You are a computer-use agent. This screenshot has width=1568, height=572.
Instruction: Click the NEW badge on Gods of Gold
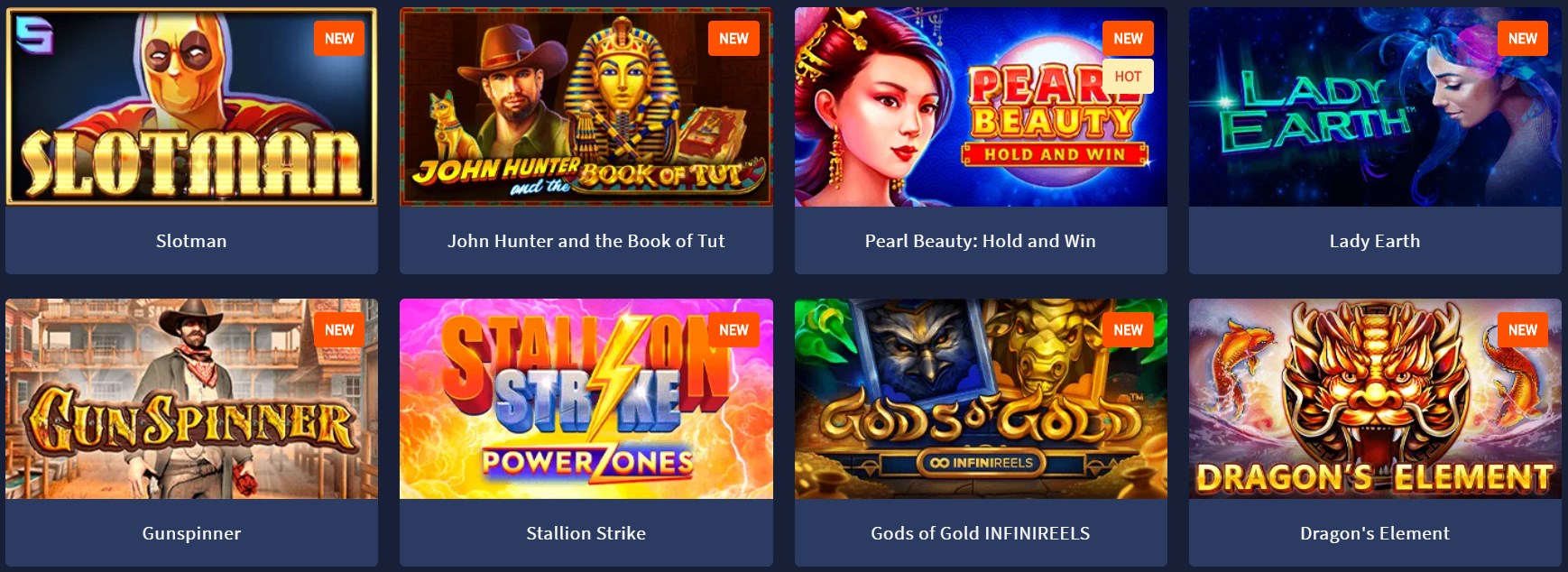(x=1128, y=330)
